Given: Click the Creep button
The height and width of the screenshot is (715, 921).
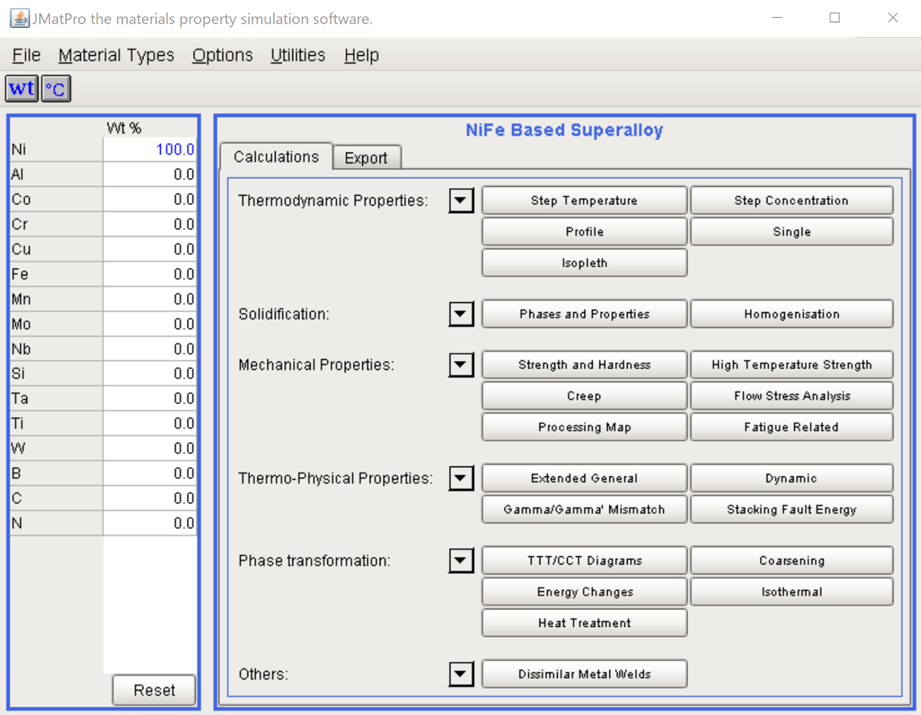Looking at the screenshot, I should [x=584, y=396].
